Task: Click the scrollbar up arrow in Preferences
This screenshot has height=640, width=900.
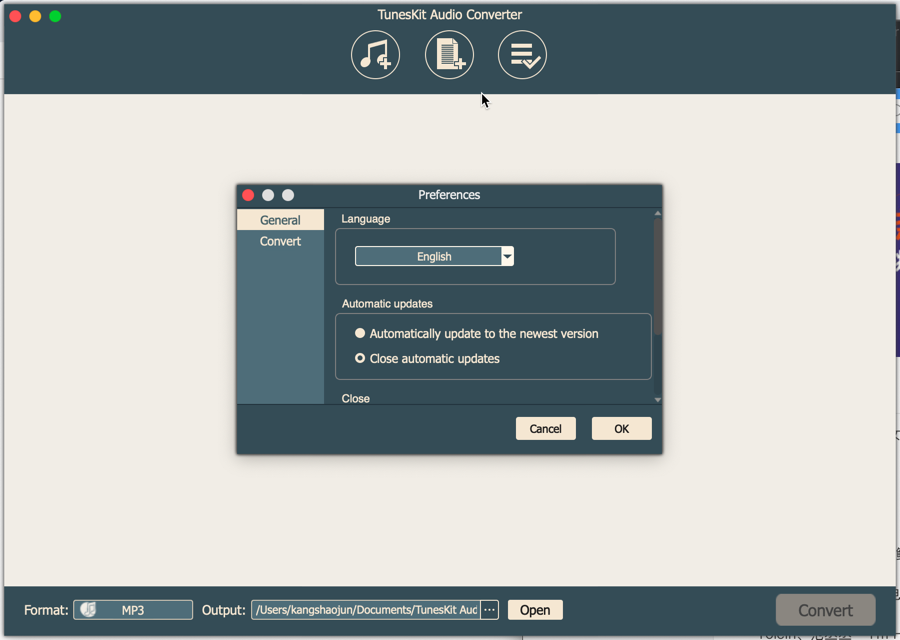Action: [657, 212]
